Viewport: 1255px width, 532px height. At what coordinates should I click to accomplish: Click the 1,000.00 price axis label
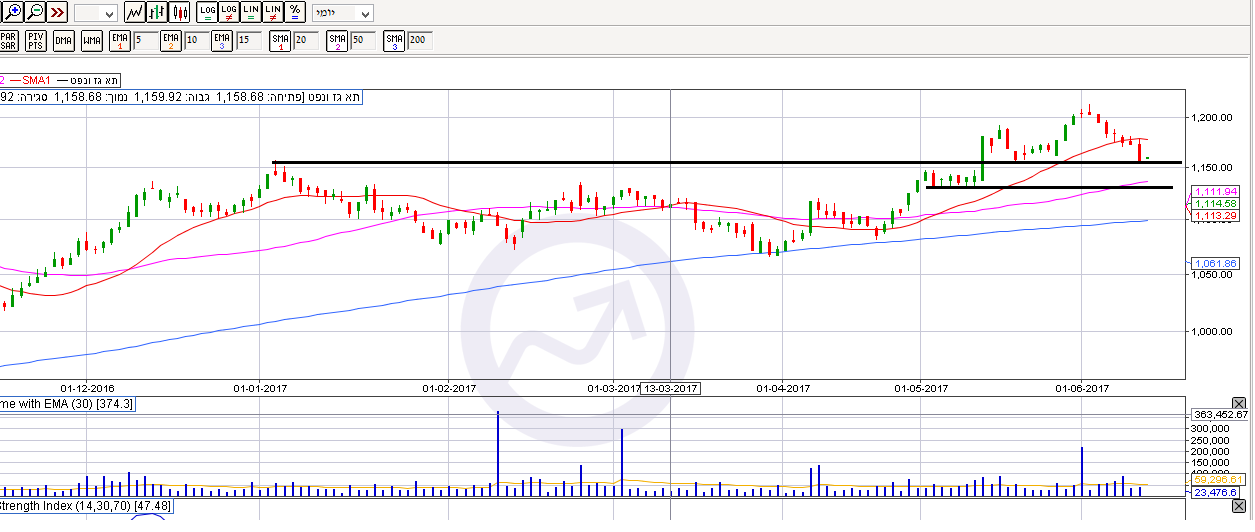click(1210, 331)
